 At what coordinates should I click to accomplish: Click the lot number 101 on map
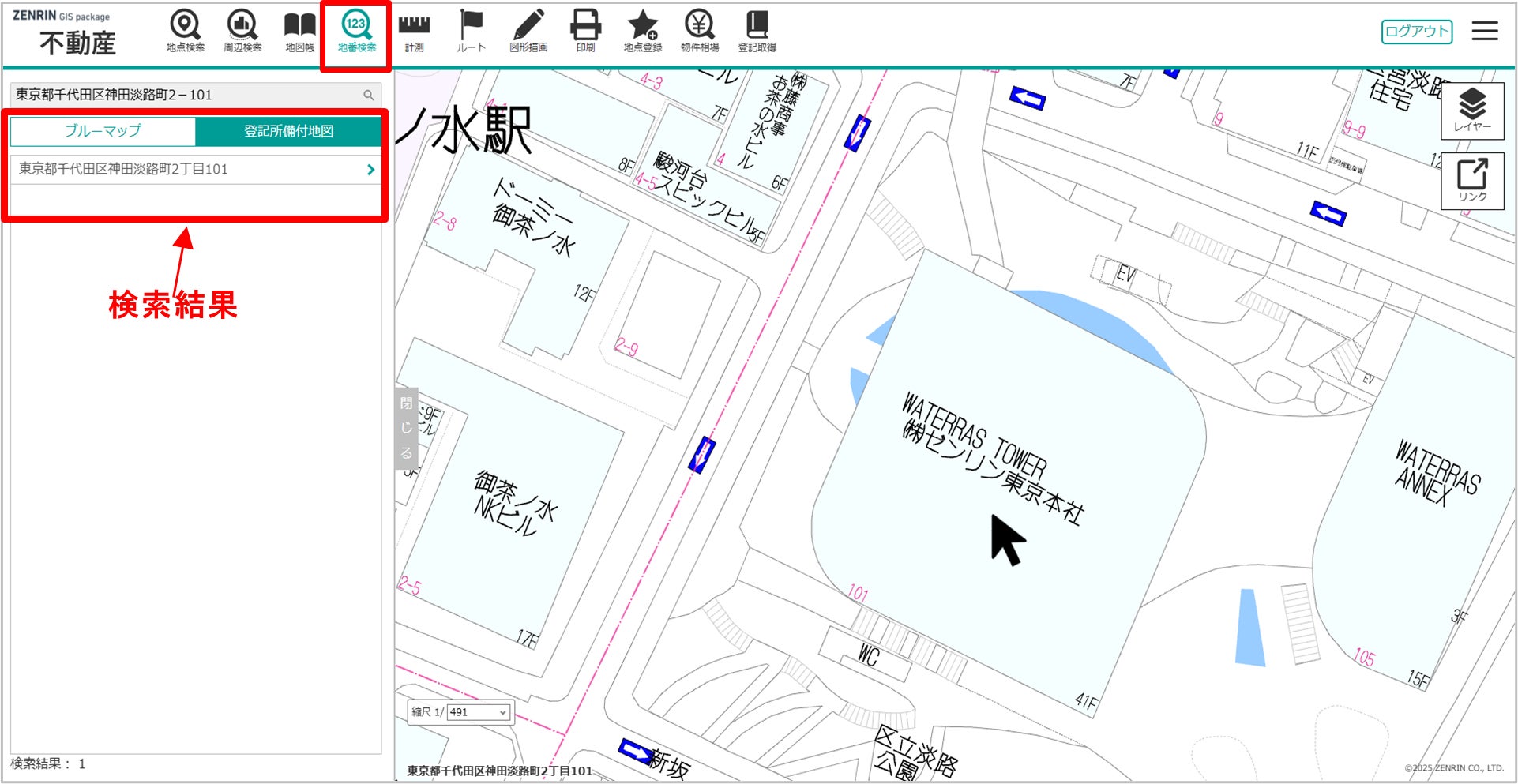pos(858,592)
